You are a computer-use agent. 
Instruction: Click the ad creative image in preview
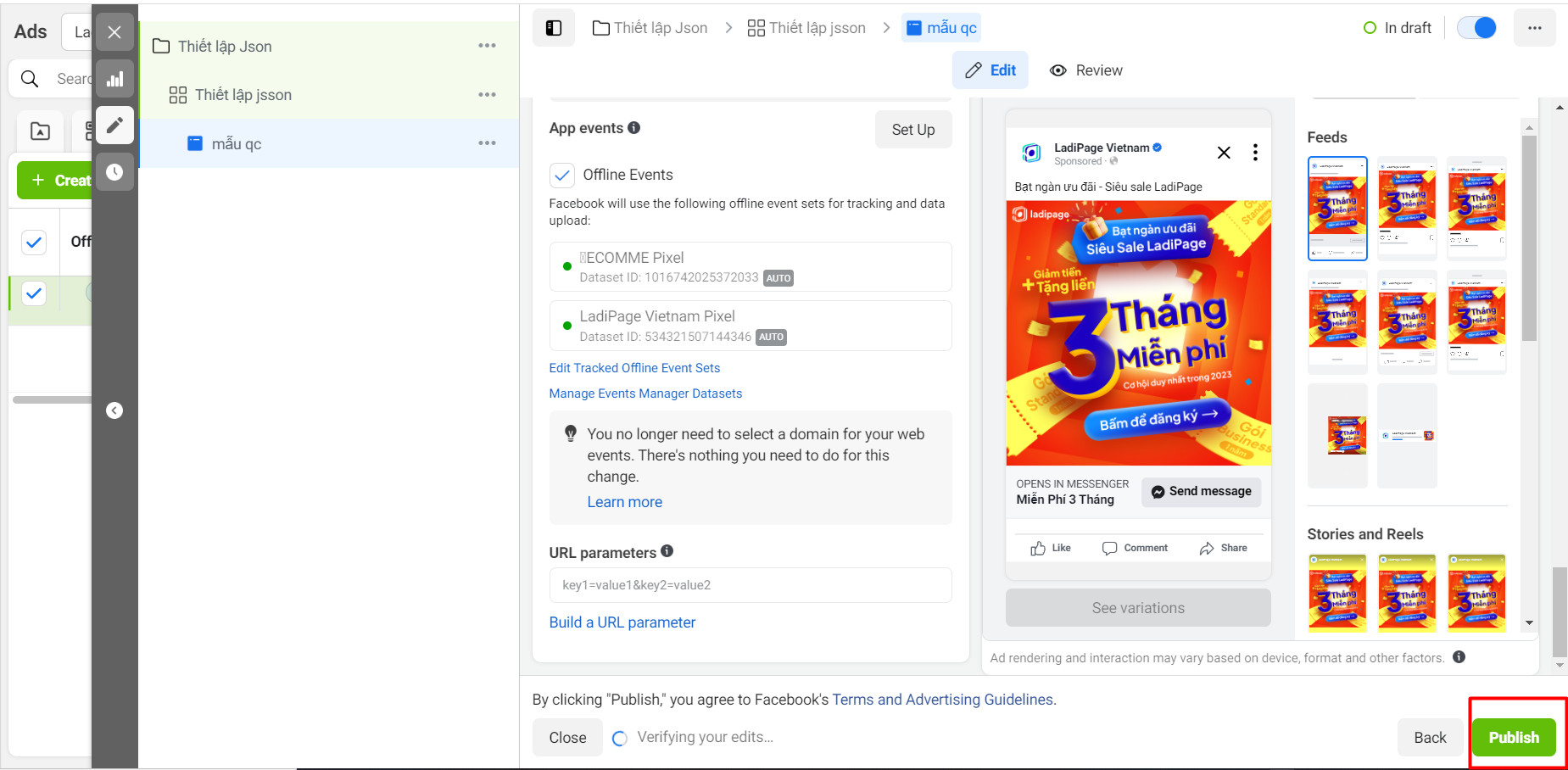[x=1138, y=333]
